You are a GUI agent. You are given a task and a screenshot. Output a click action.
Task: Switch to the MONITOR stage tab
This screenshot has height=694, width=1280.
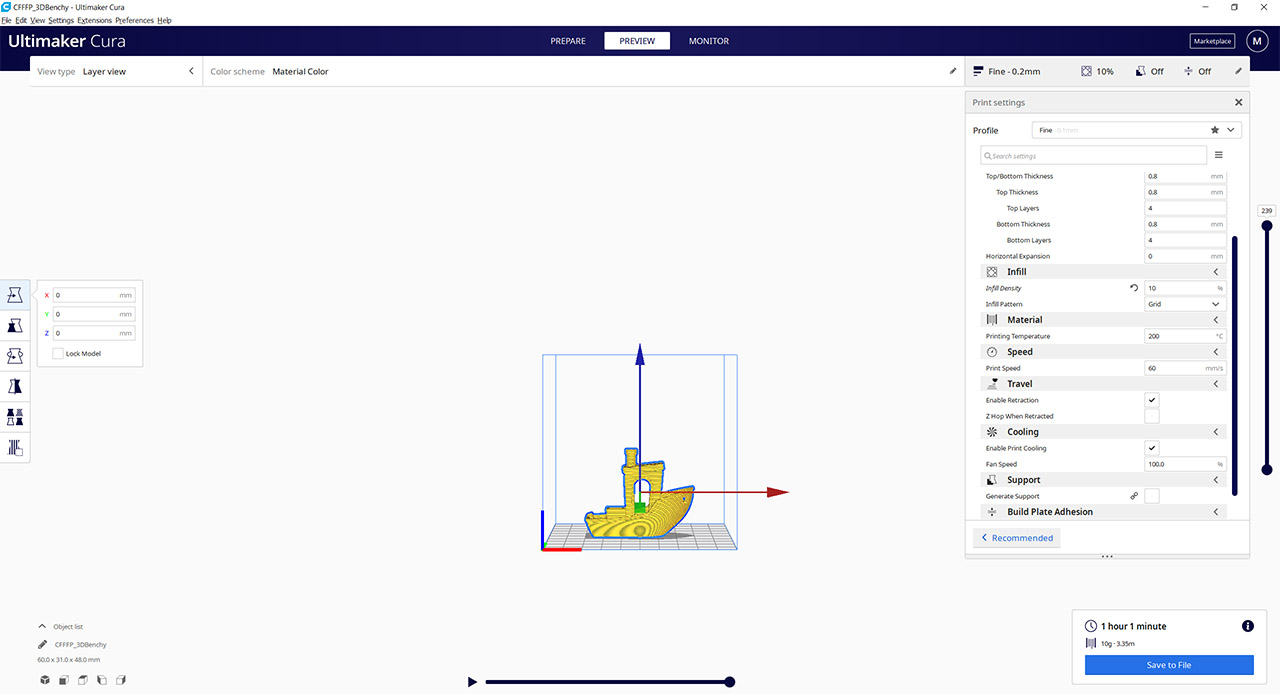[709, 41]
